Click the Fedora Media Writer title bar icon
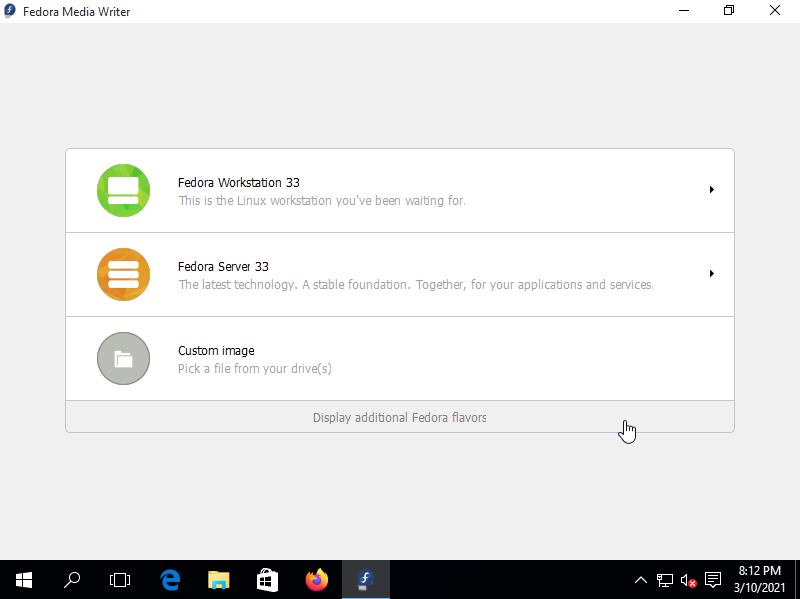This screenshot has width=800, height=599. (10, 11)
